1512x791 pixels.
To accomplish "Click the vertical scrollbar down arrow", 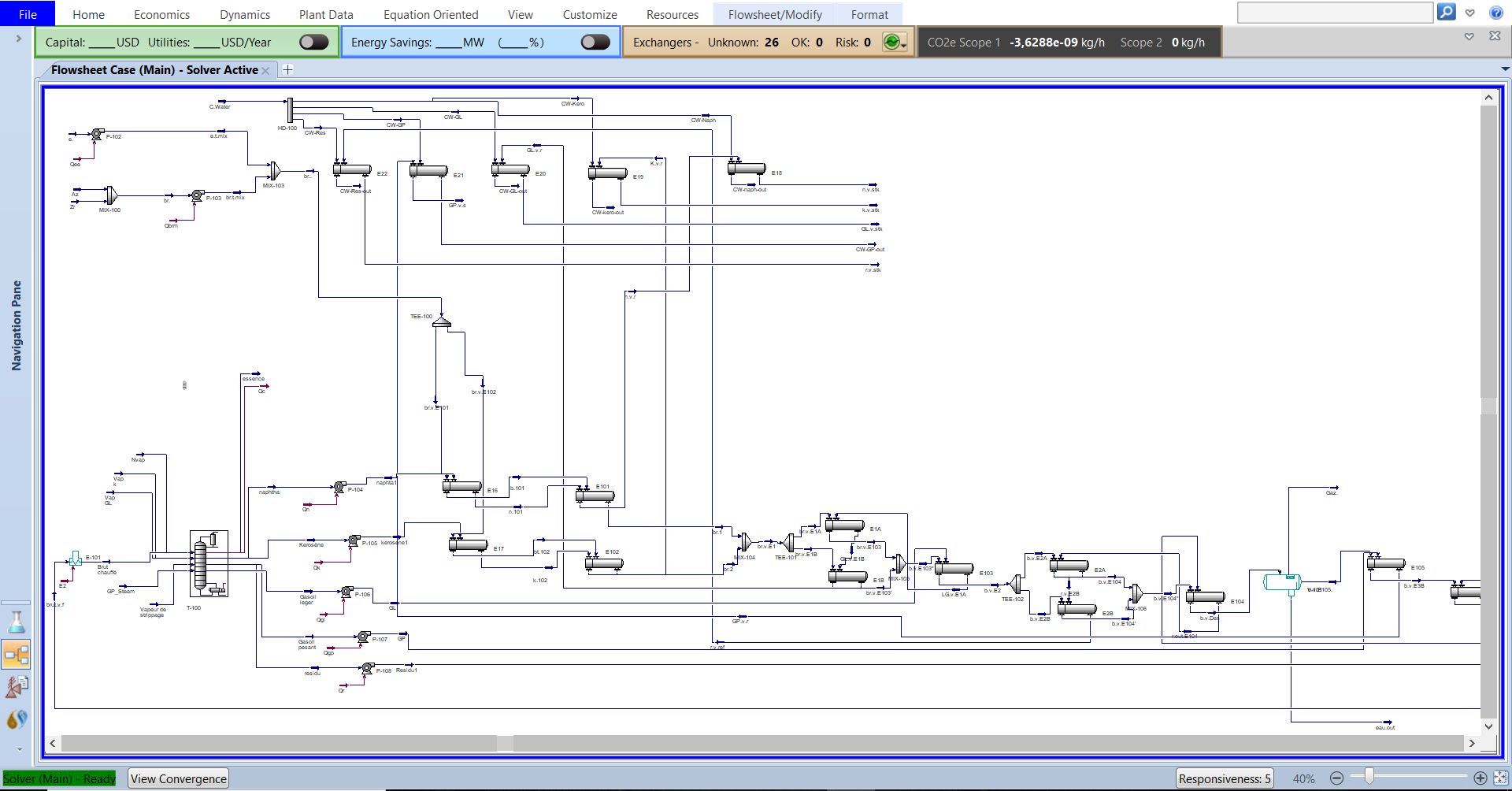I will (x=1488, y=726).
